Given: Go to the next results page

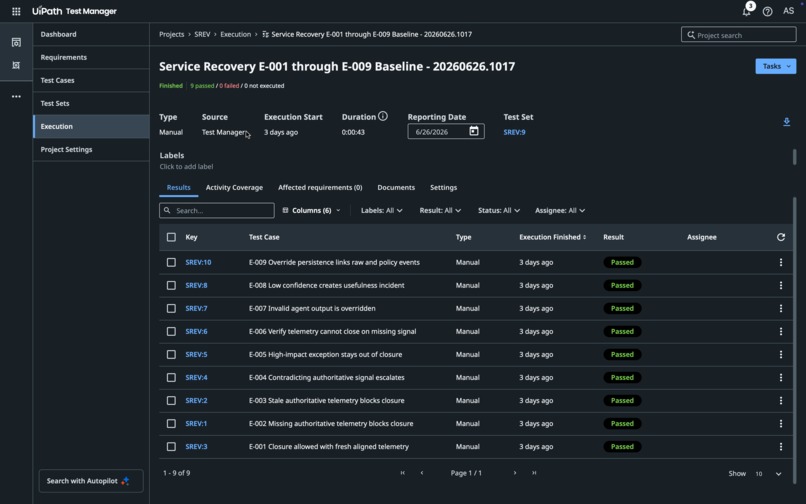Looking at the screenshot, I should [515, 473].
